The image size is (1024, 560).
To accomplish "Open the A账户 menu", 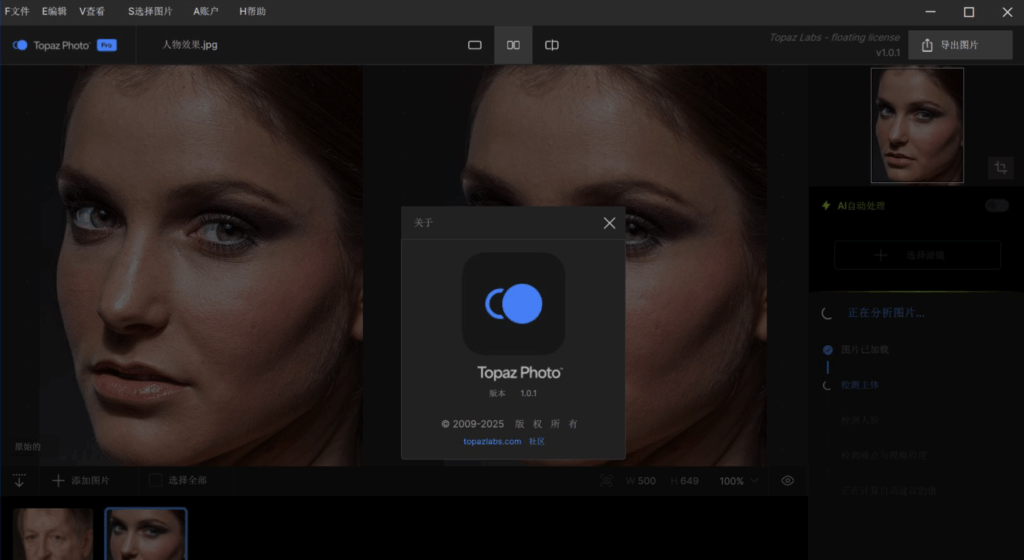I will [206, 11].
